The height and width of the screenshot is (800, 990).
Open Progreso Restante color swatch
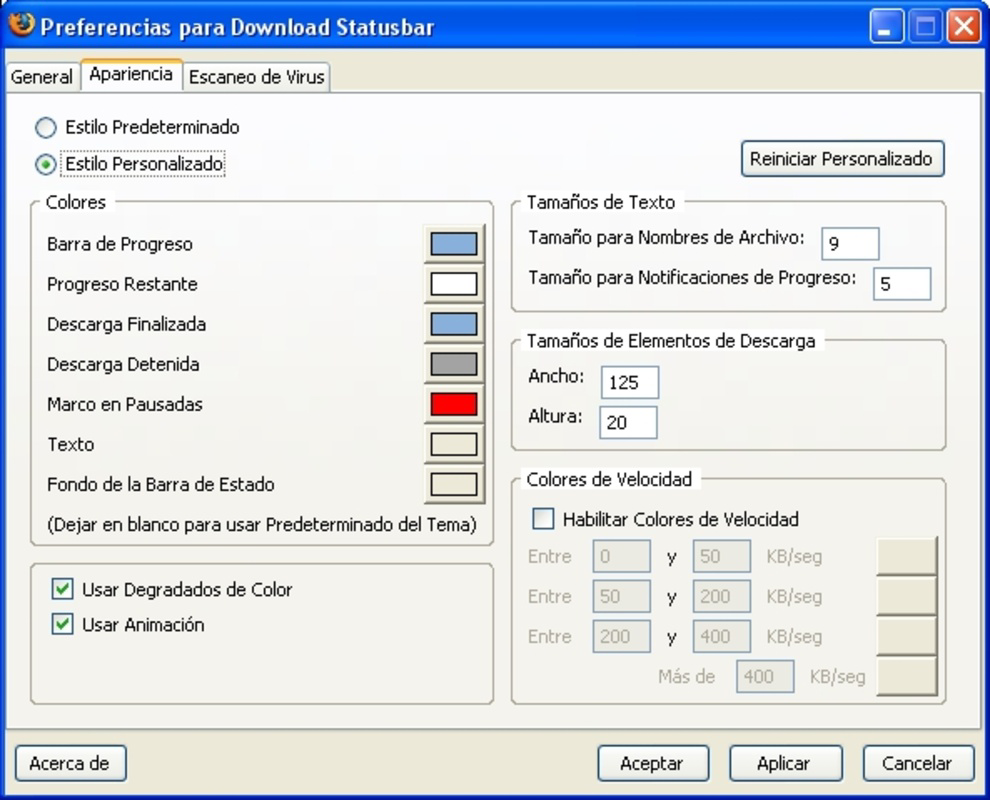[x=454, y=284]
